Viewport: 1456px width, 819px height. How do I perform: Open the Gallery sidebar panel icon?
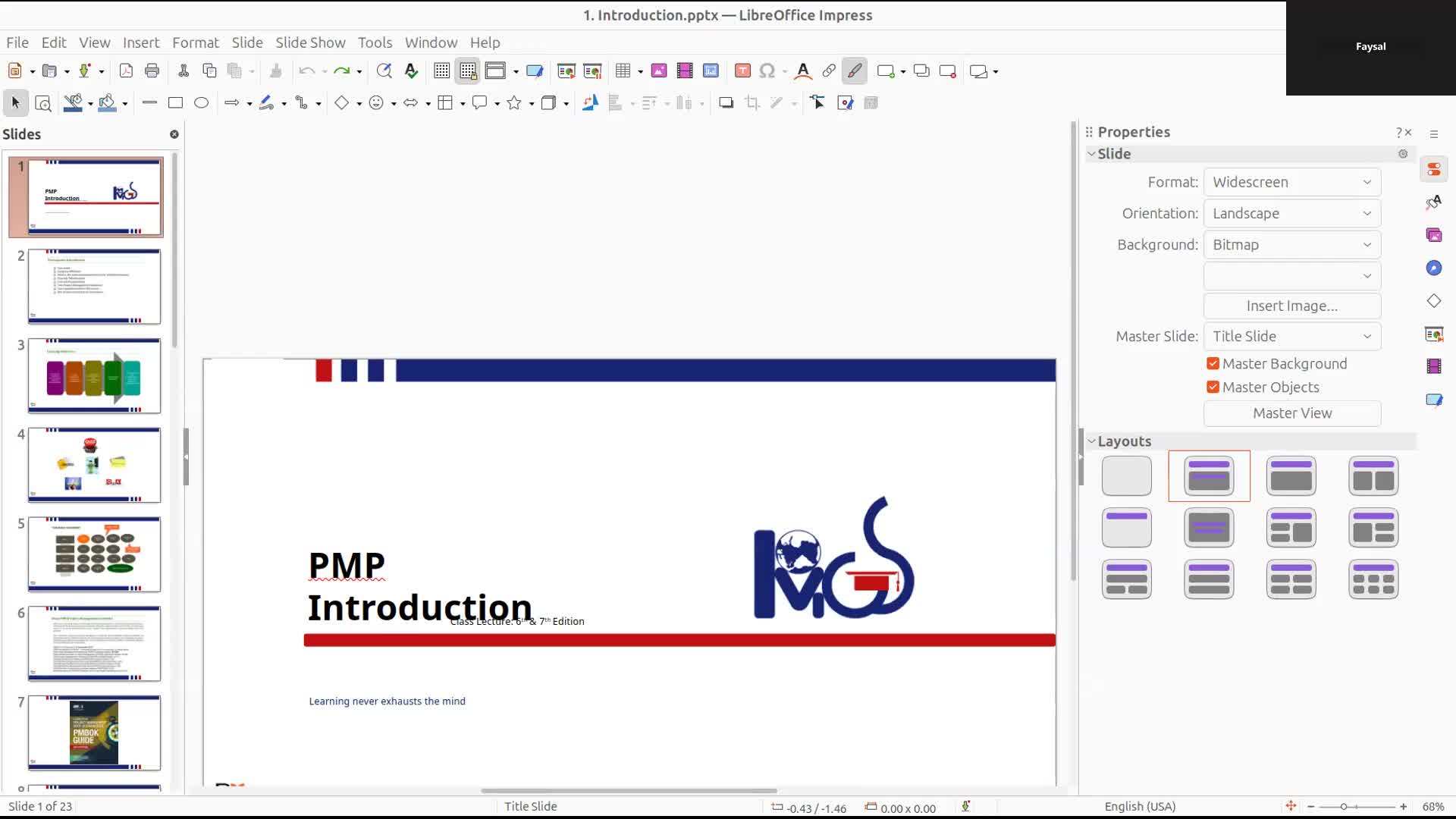[1433, 235]
